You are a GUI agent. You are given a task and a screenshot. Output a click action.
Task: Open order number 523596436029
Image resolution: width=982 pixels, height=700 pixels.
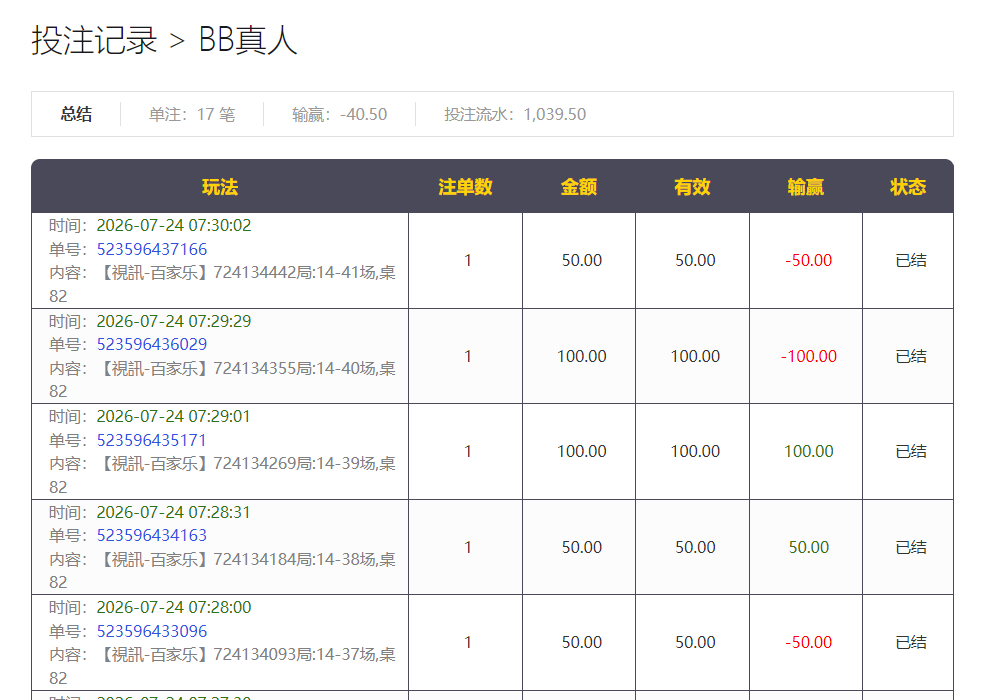152,344
